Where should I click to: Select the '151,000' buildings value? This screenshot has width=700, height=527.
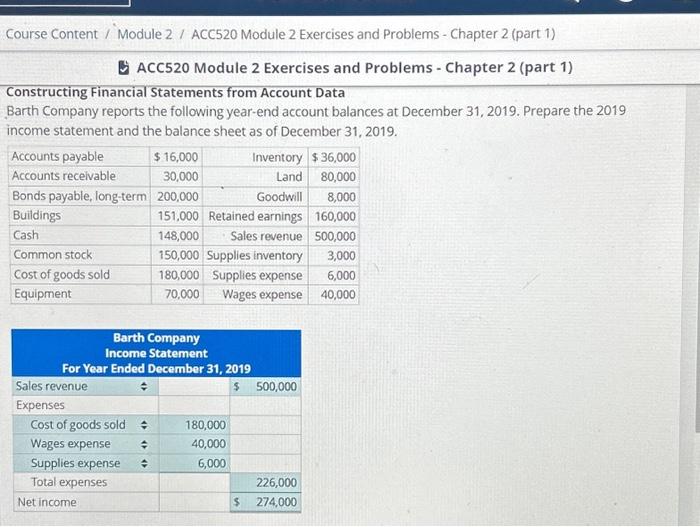(x=176, y=216)
